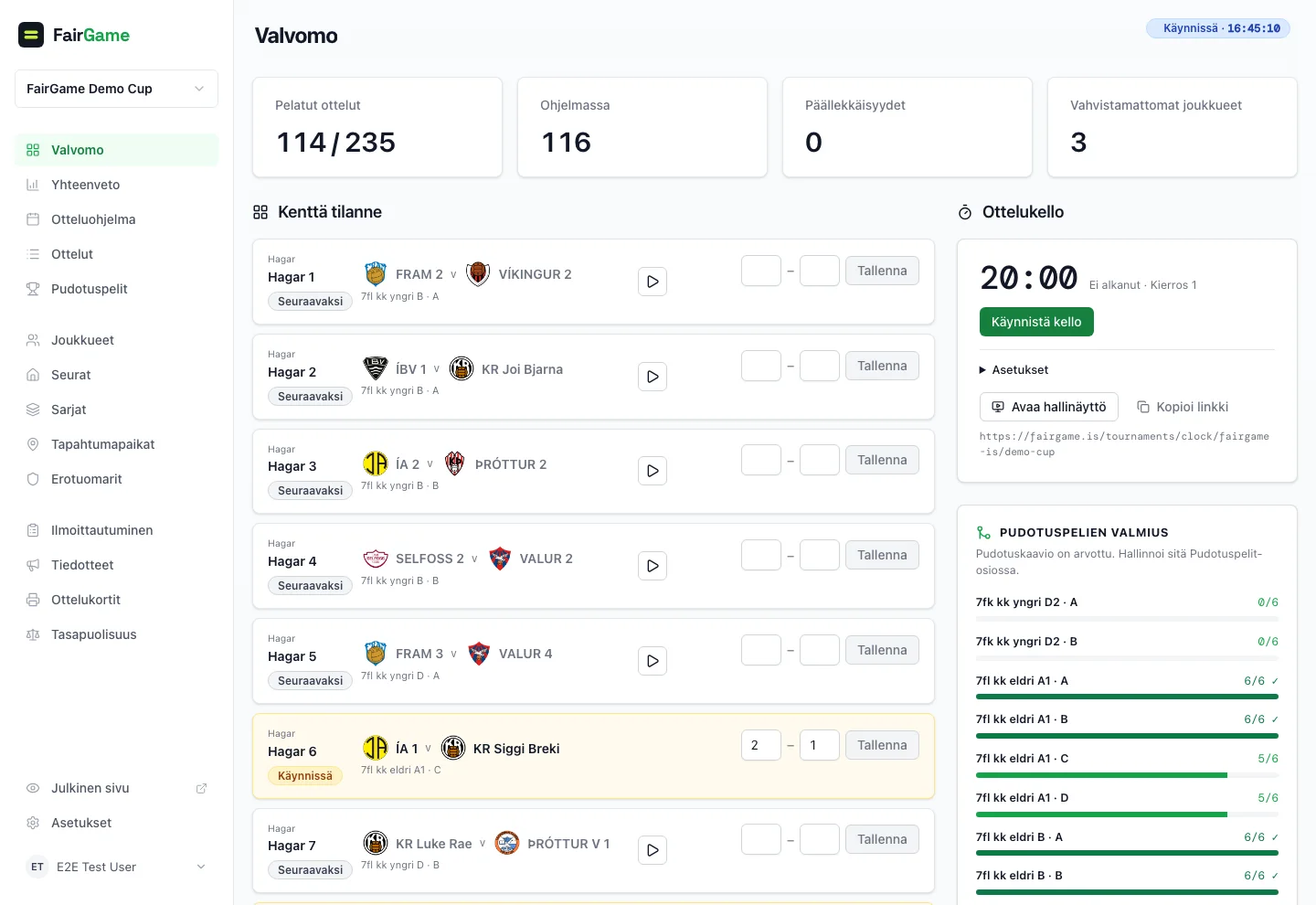The height and width of the screenshot is (905, 1316).
Task: Start the Hagar 5 match play icon
Action: tap(653, 661)
